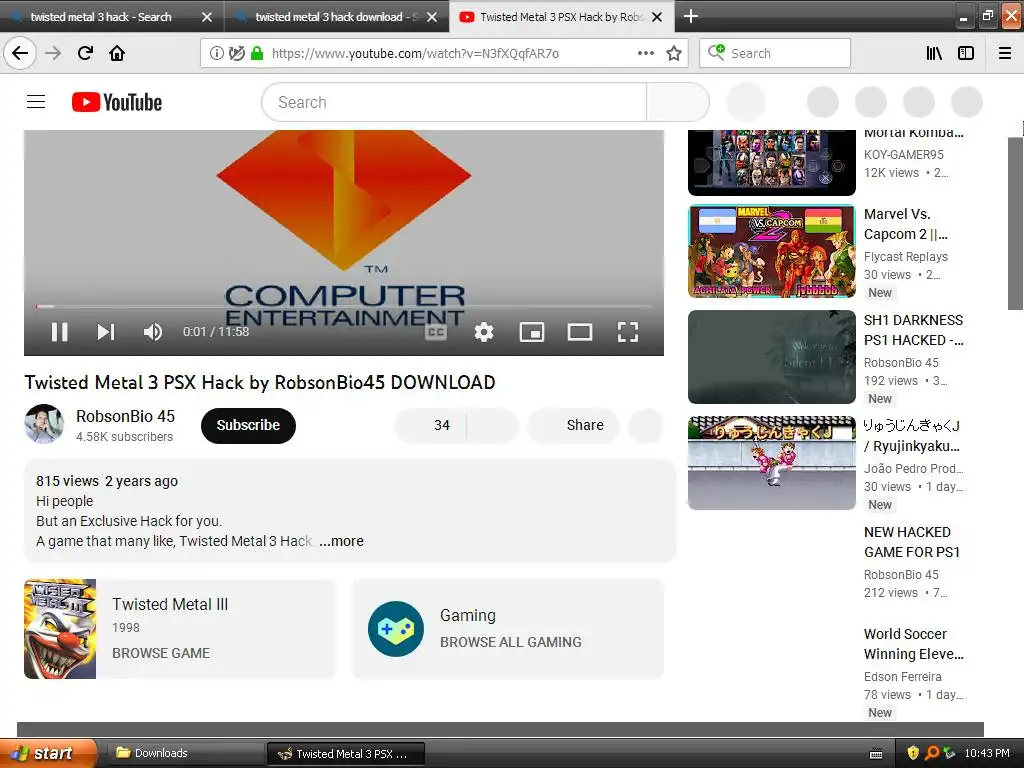
Task: Open the Marvel Vs. Capcom 2 video thumbnail
Action: 772,251
